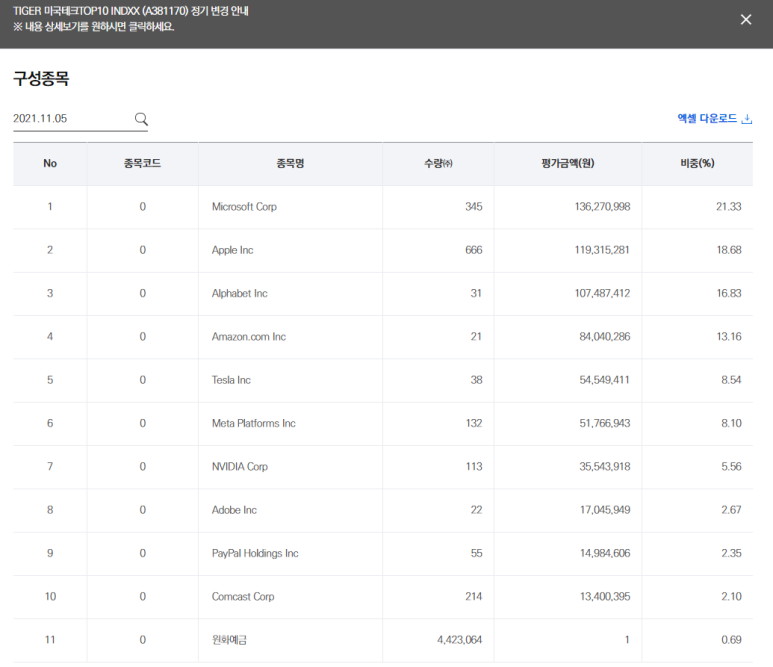Click the download arrow icon beside 엑셀 다운로드
Screen dimensions: 773x667
(x=747, y=119)
